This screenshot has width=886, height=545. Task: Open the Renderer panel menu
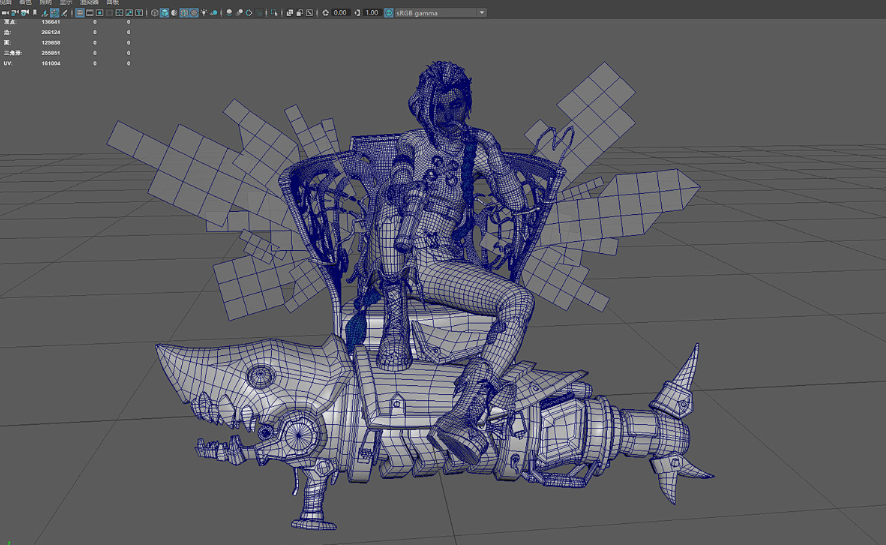tap(89, 2)
